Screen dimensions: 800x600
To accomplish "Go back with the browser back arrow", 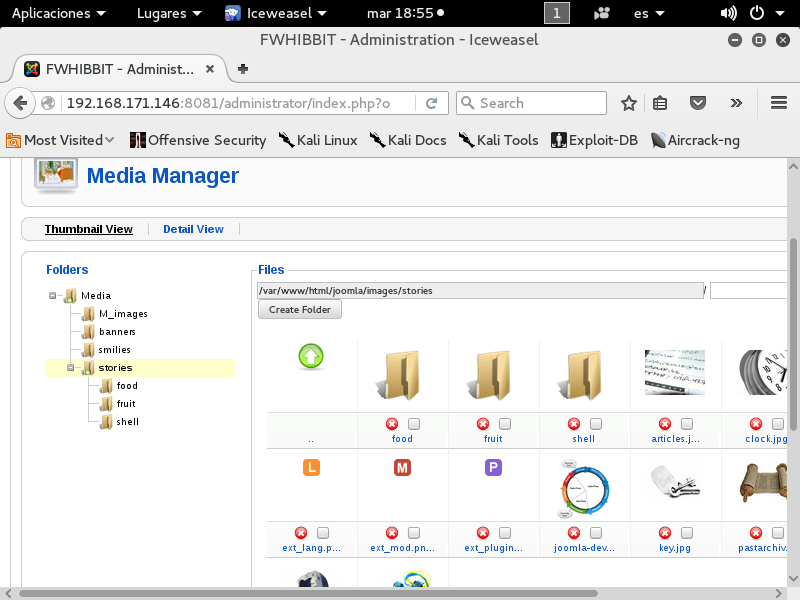I will [x=20, y=103].
